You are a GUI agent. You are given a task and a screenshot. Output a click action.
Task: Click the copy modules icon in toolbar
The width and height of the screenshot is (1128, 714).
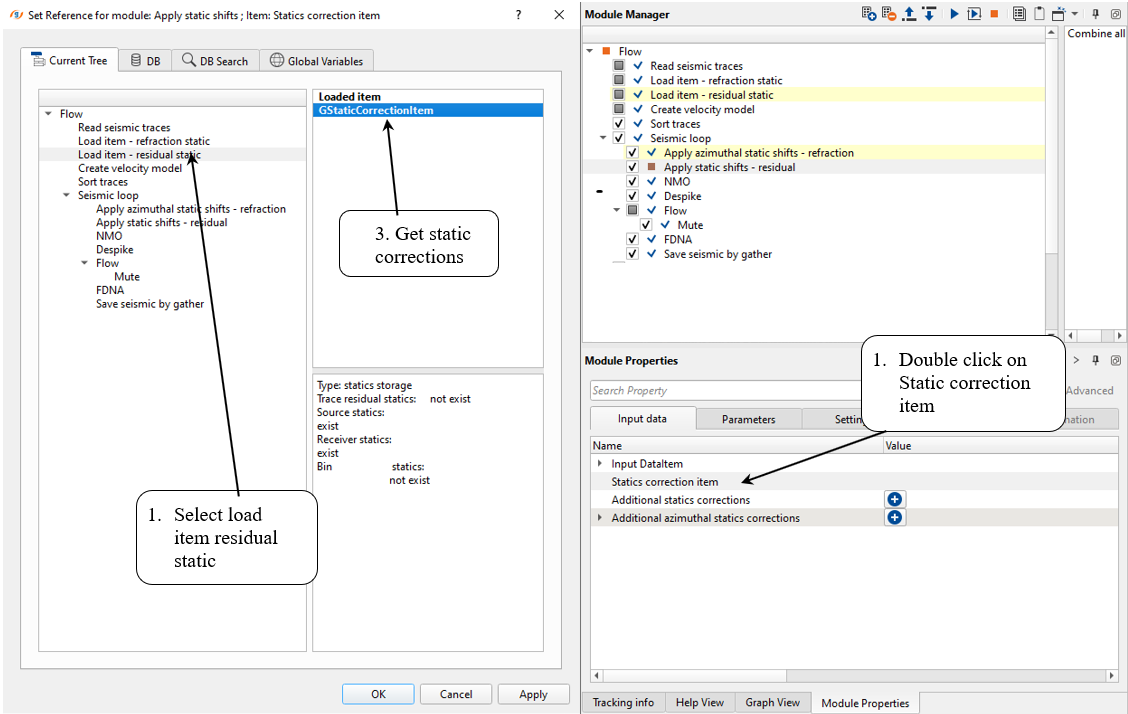coord(1019,14)
